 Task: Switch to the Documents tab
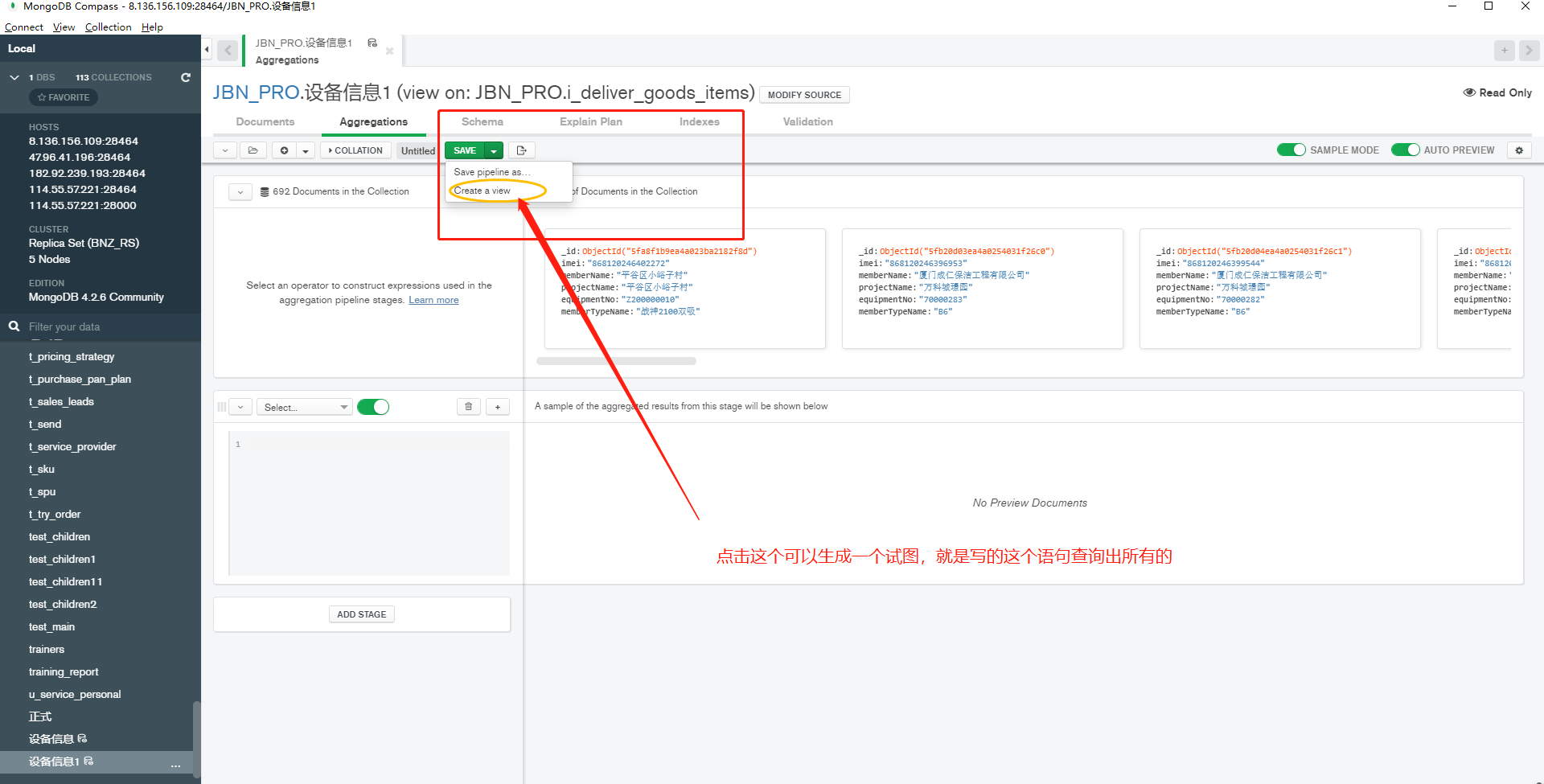pyautogui.click(x=265, y=122)
